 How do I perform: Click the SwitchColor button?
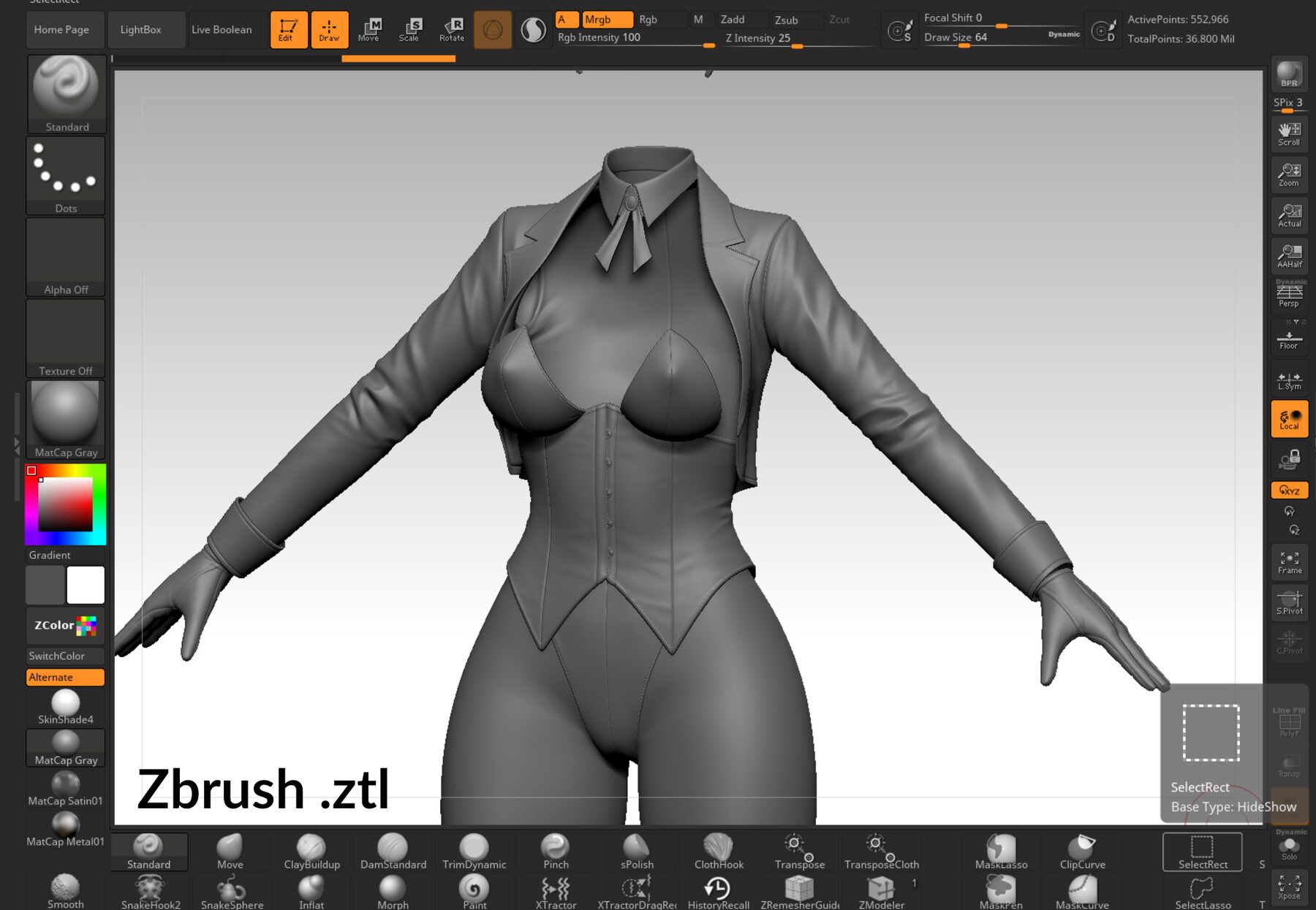[x=66, y=656]
